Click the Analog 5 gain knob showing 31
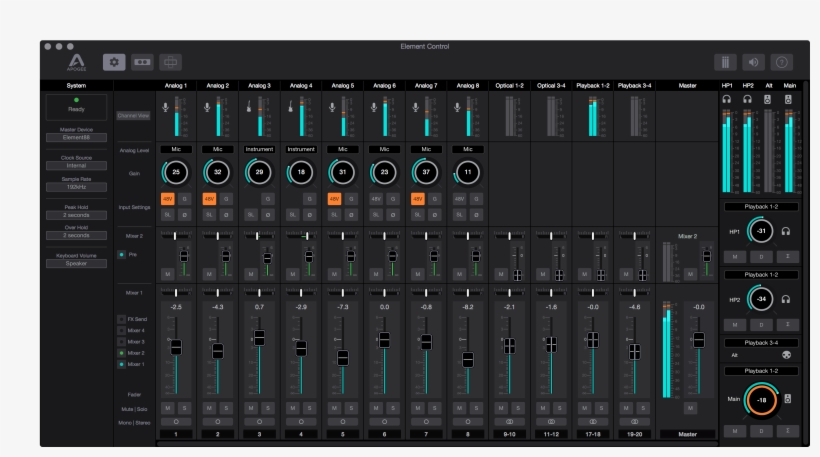 (x=343, y=172)
